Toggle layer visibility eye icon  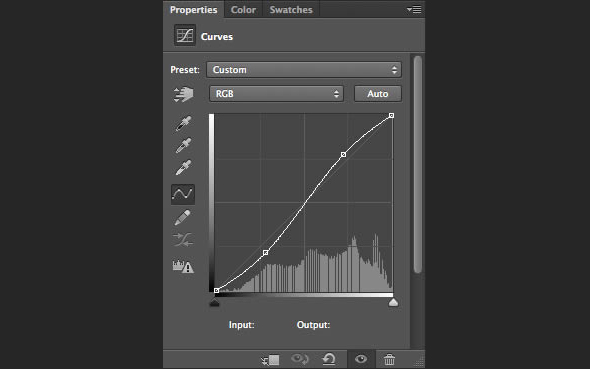pyautogui.click(x=361, y=359)
